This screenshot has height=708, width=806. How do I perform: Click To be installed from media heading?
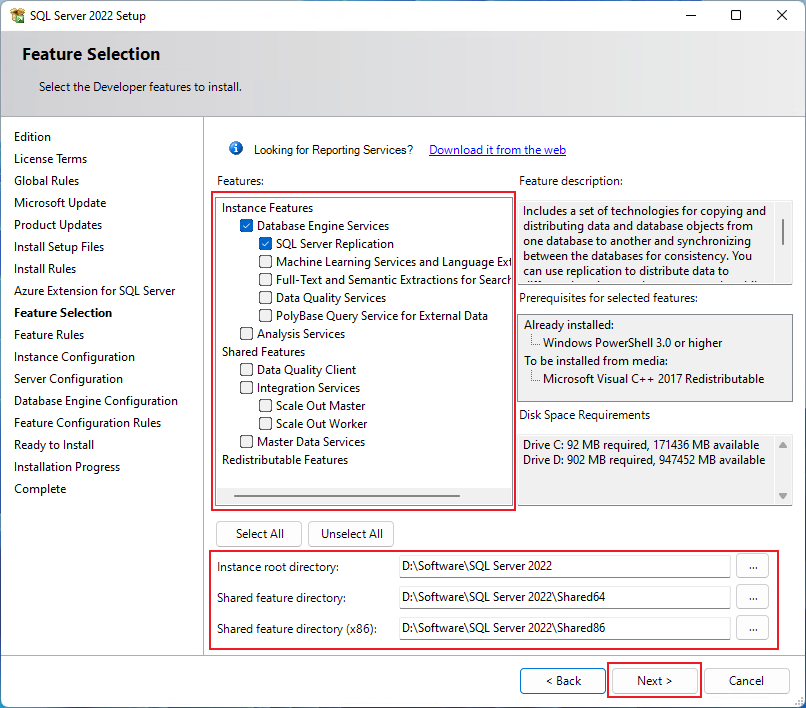(596, 361)
